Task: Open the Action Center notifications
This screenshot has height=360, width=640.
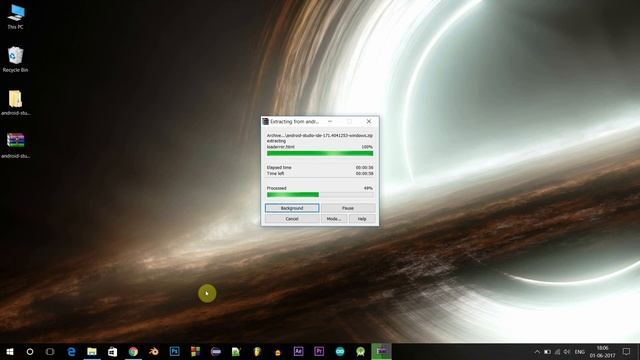Action: pyautogui.click(x=627, y=352)
